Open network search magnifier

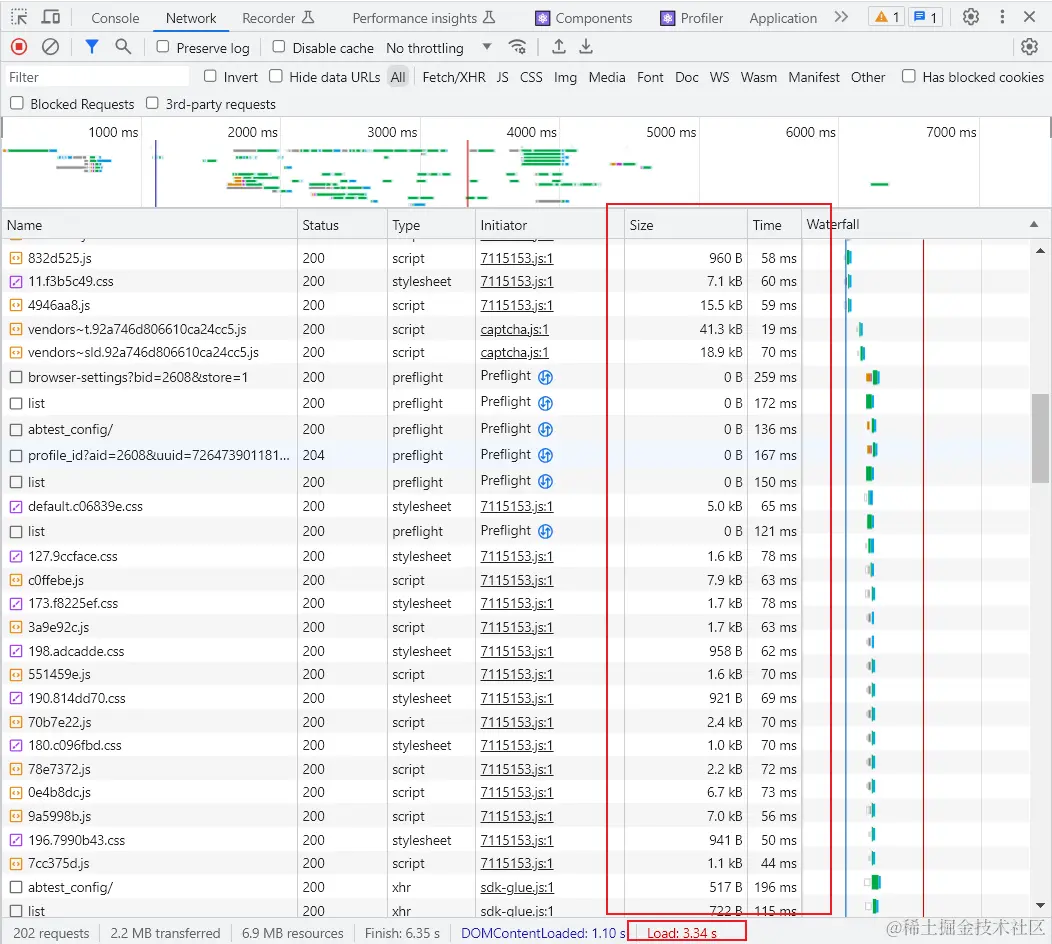coord(123,47)
